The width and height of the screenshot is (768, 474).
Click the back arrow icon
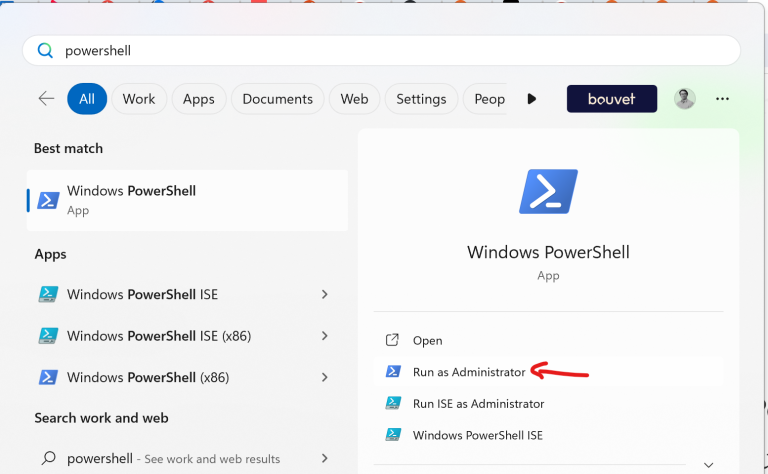tap(46, 98)
